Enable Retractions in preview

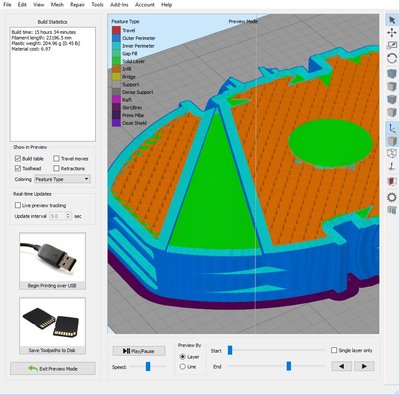click(56, 168)
